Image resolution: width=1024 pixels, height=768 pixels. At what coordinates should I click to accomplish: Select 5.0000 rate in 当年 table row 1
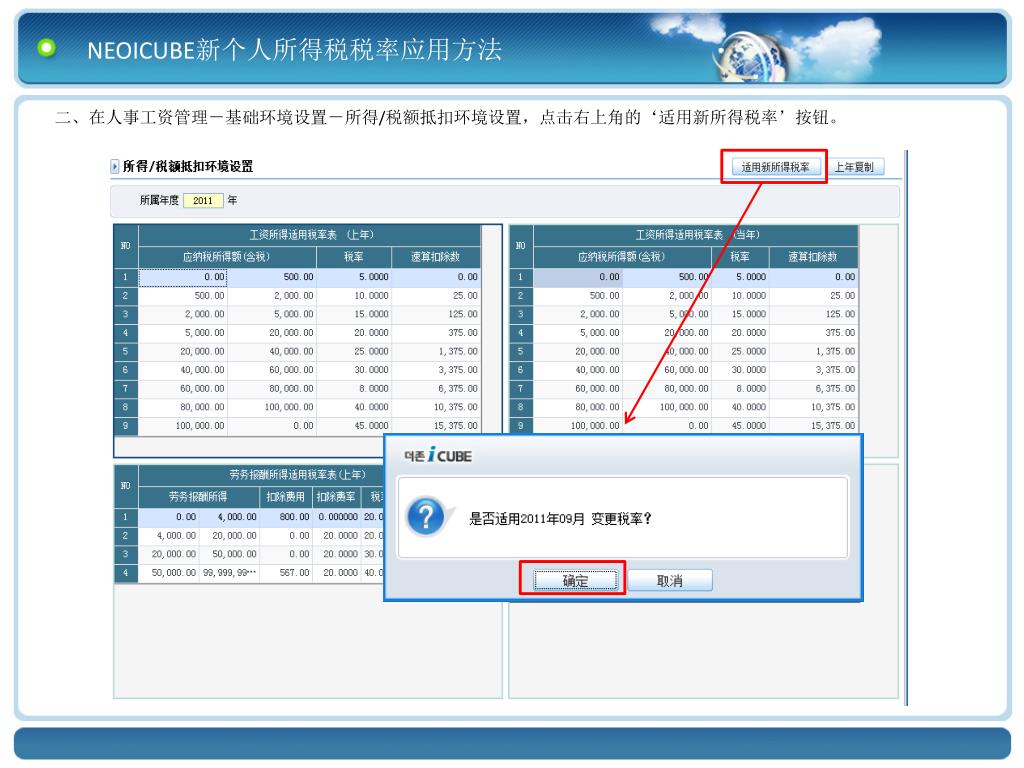click(x=740, y=277)
